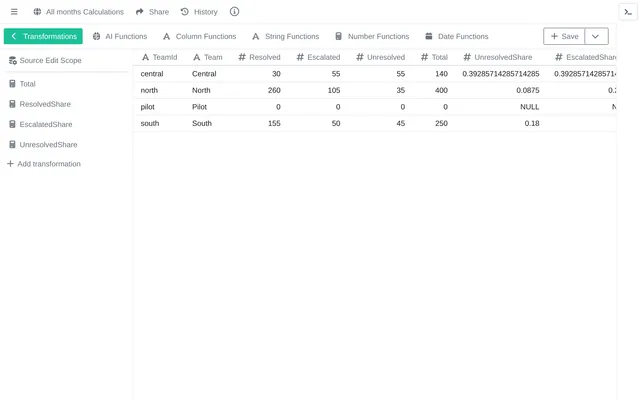This screenshot has width=640, height=400.
Task: Open the Number Functions tab
Action: click(x=372, y=36)
